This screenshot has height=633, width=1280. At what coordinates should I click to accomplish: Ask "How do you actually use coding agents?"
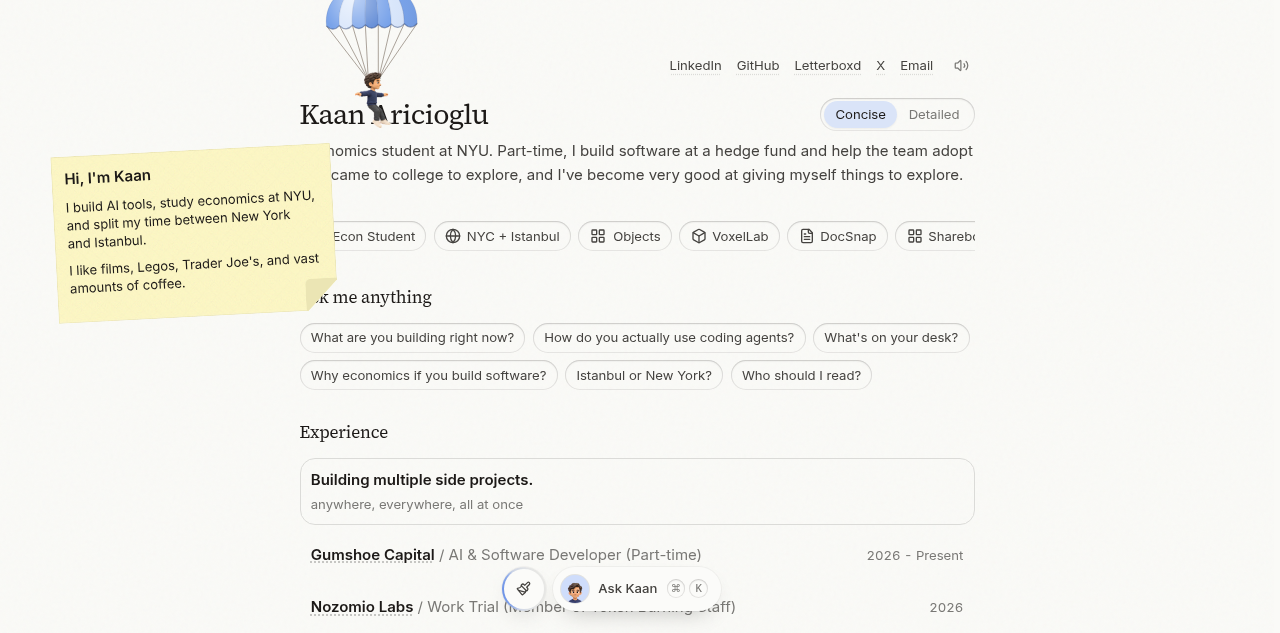tap(669, 338)
